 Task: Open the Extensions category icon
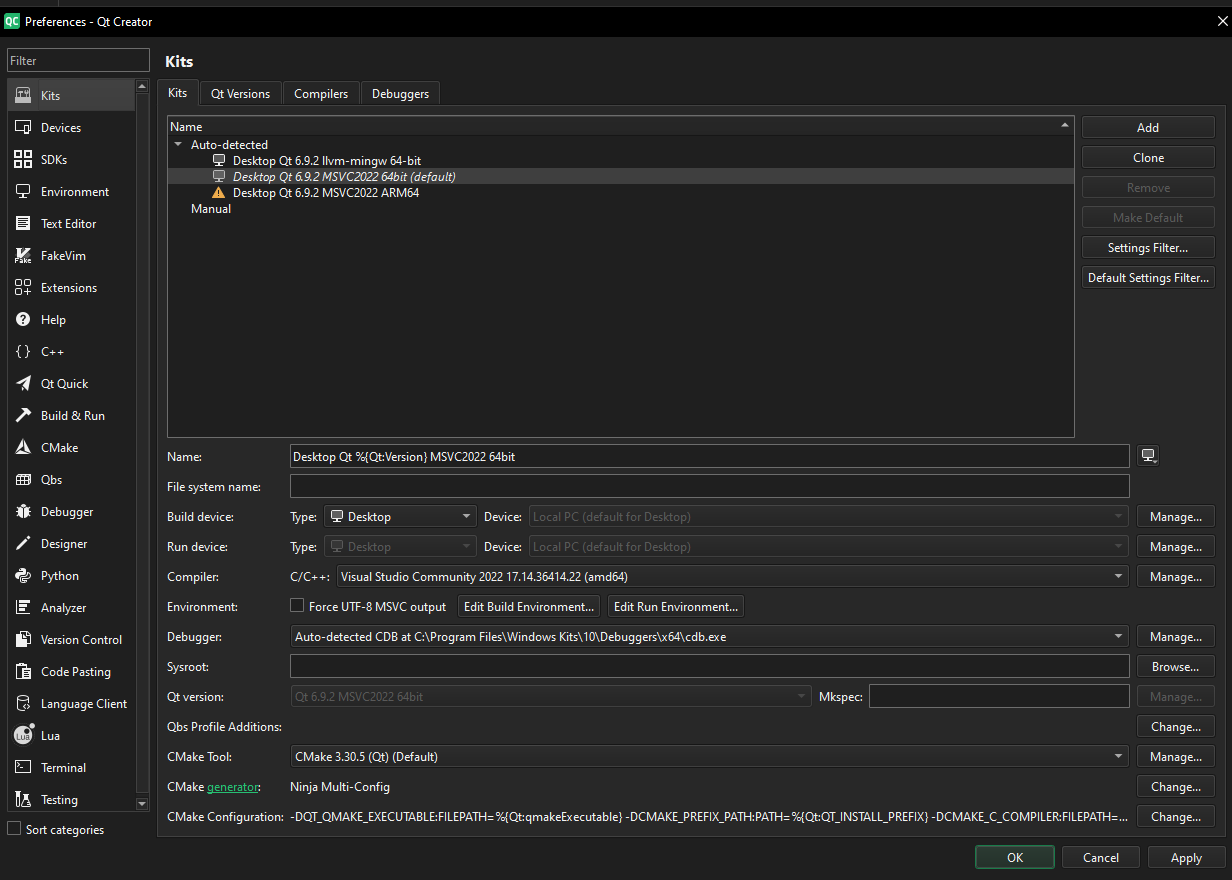coord(23,287)
